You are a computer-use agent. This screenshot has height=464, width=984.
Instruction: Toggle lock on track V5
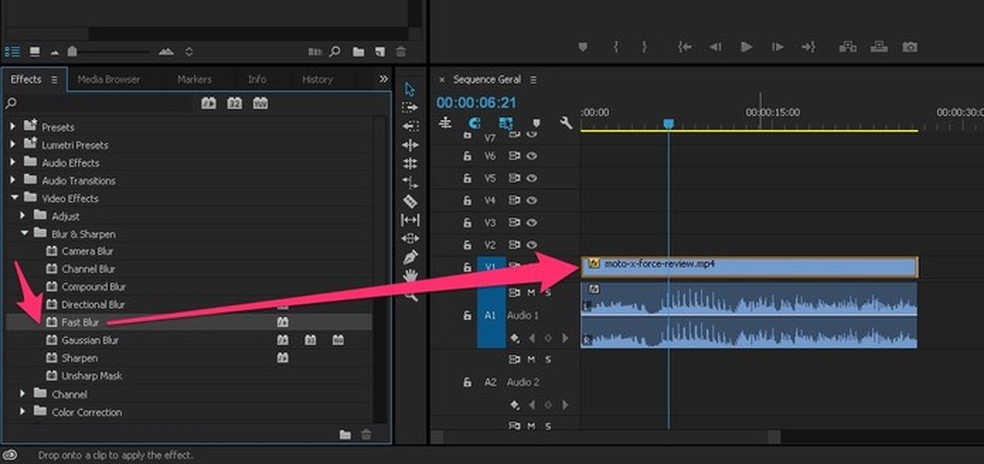coord(467,179)
